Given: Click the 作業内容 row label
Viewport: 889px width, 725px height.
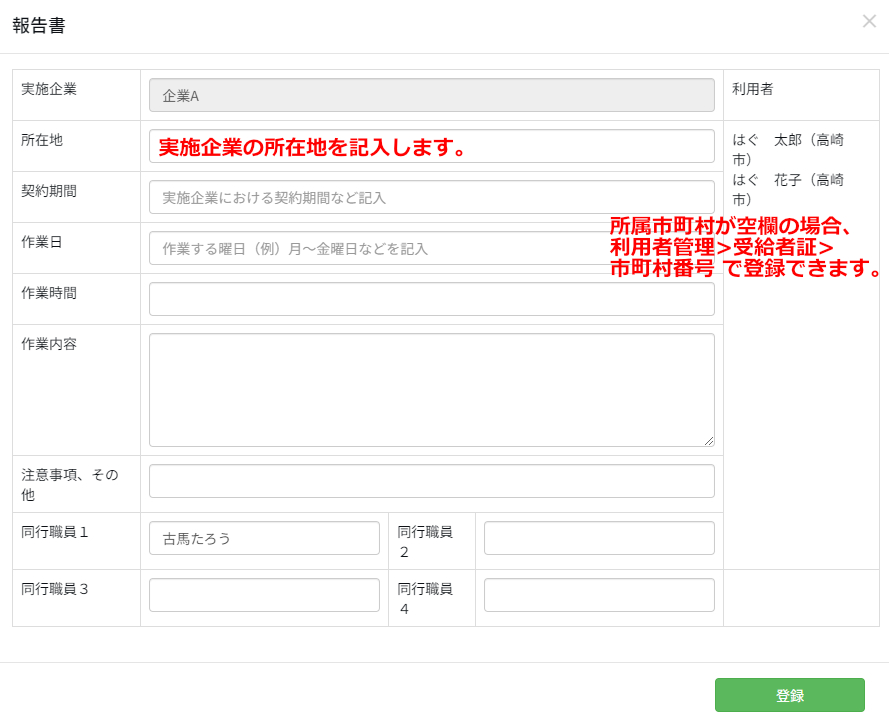Looking at the screenshot, I should coord(49,344).
